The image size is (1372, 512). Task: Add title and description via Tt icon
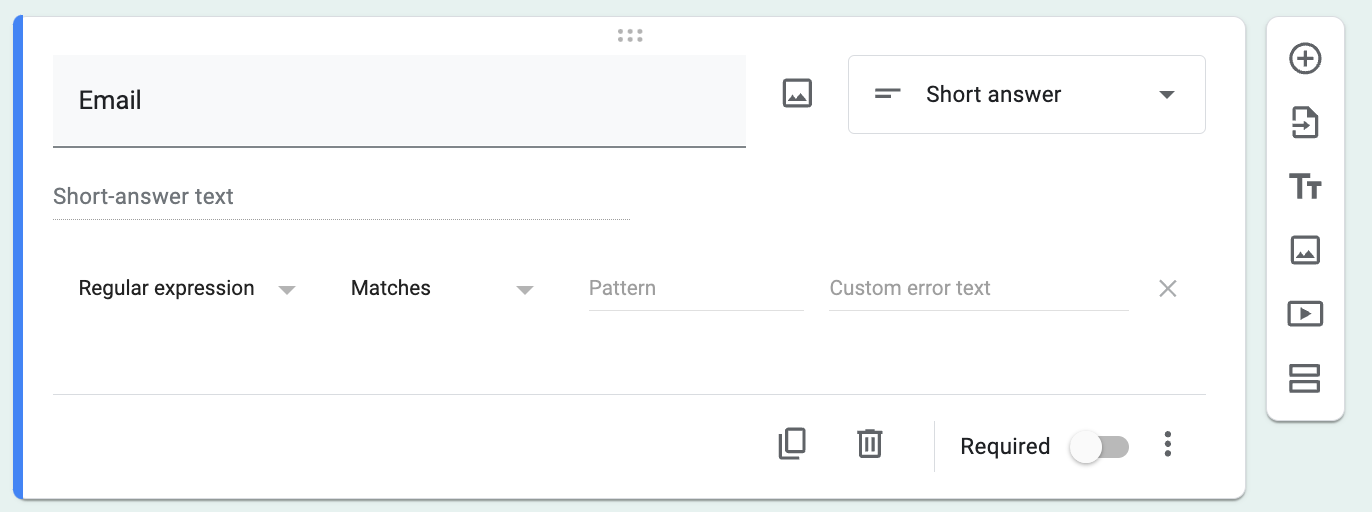tap(1305, 186)
